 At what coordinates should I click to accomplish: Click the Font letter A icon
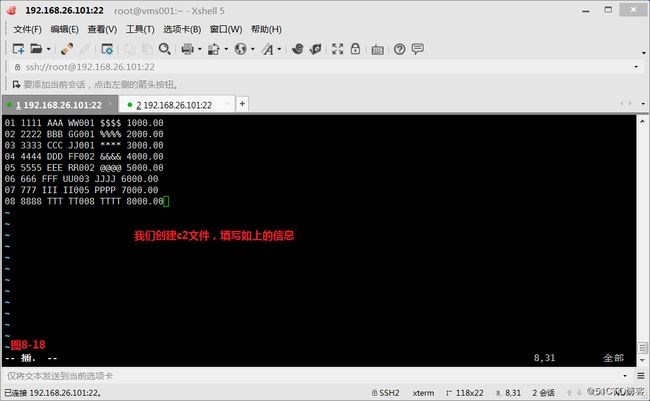pyautogui.click(x=268, y=49)
